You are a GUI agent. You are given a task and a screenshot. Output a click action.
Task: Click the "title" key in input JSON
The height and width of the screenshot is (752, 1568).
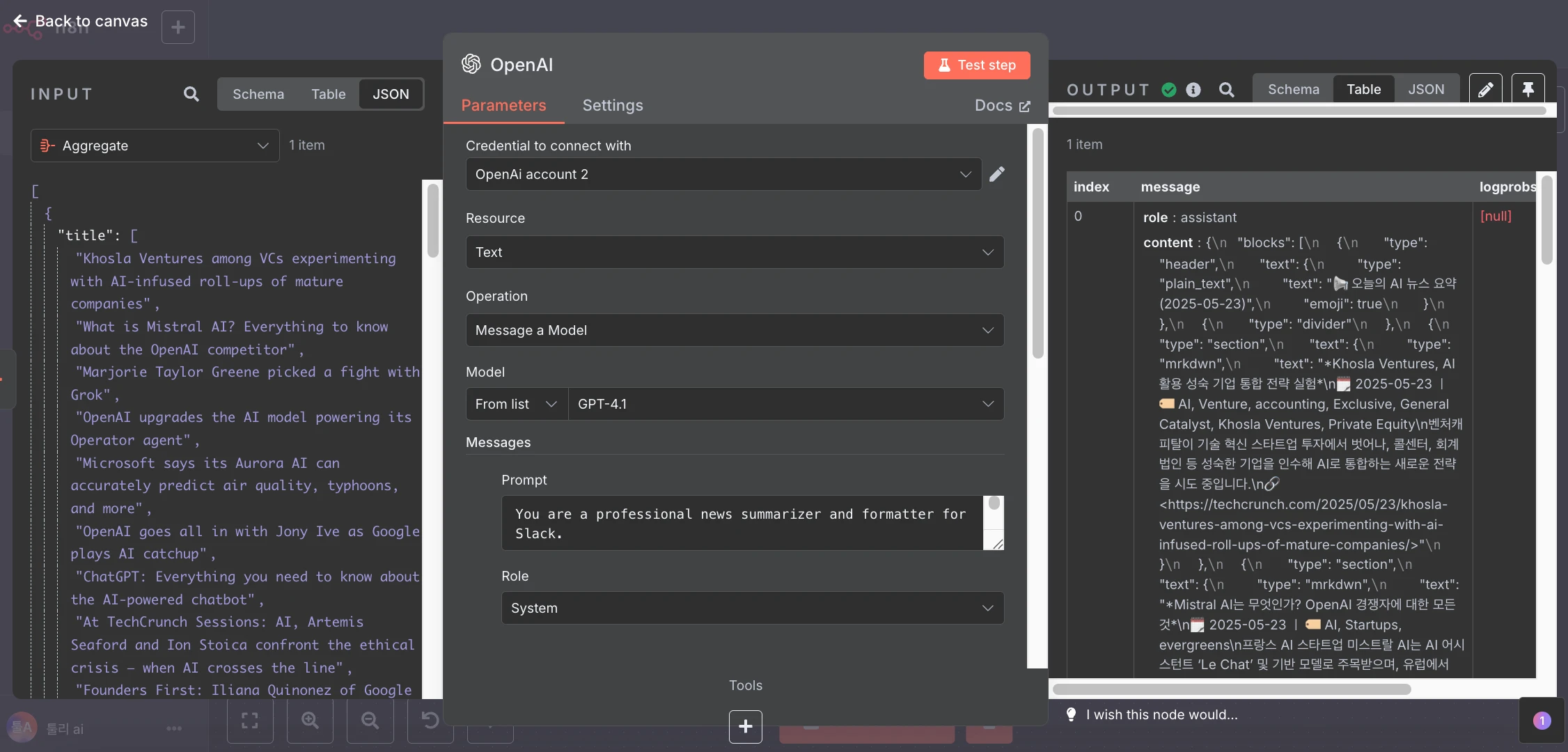(x=86, y=235)
